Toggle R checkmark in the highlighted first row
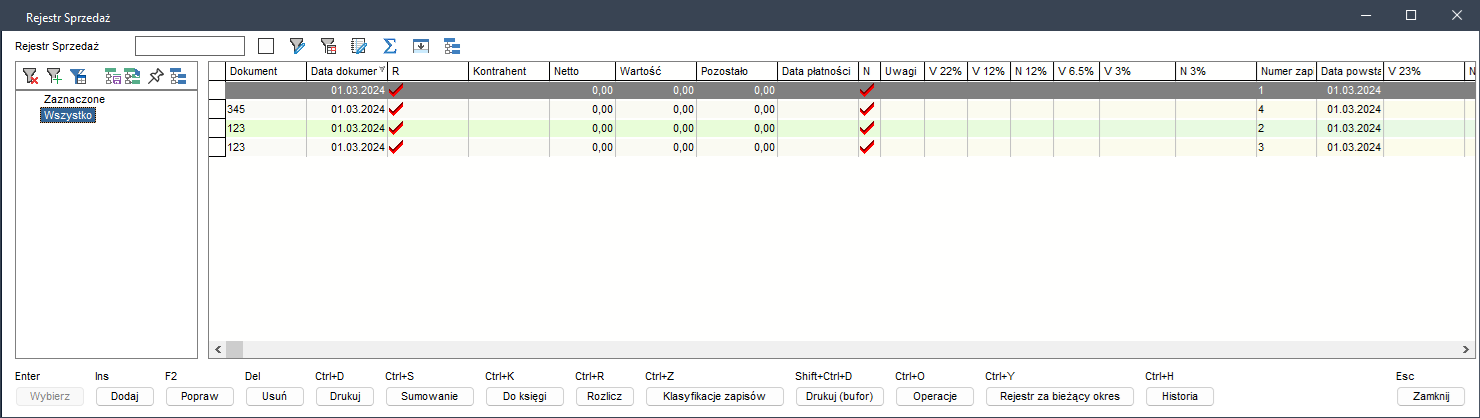 396,90
